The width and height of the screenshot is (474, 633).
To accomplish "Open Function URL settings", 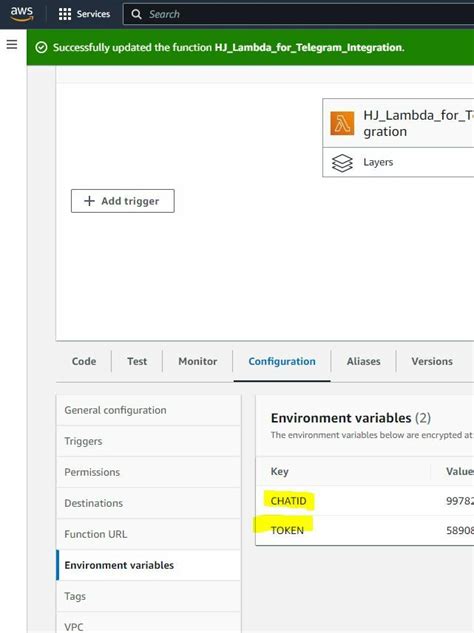I will tap(149, 534).
